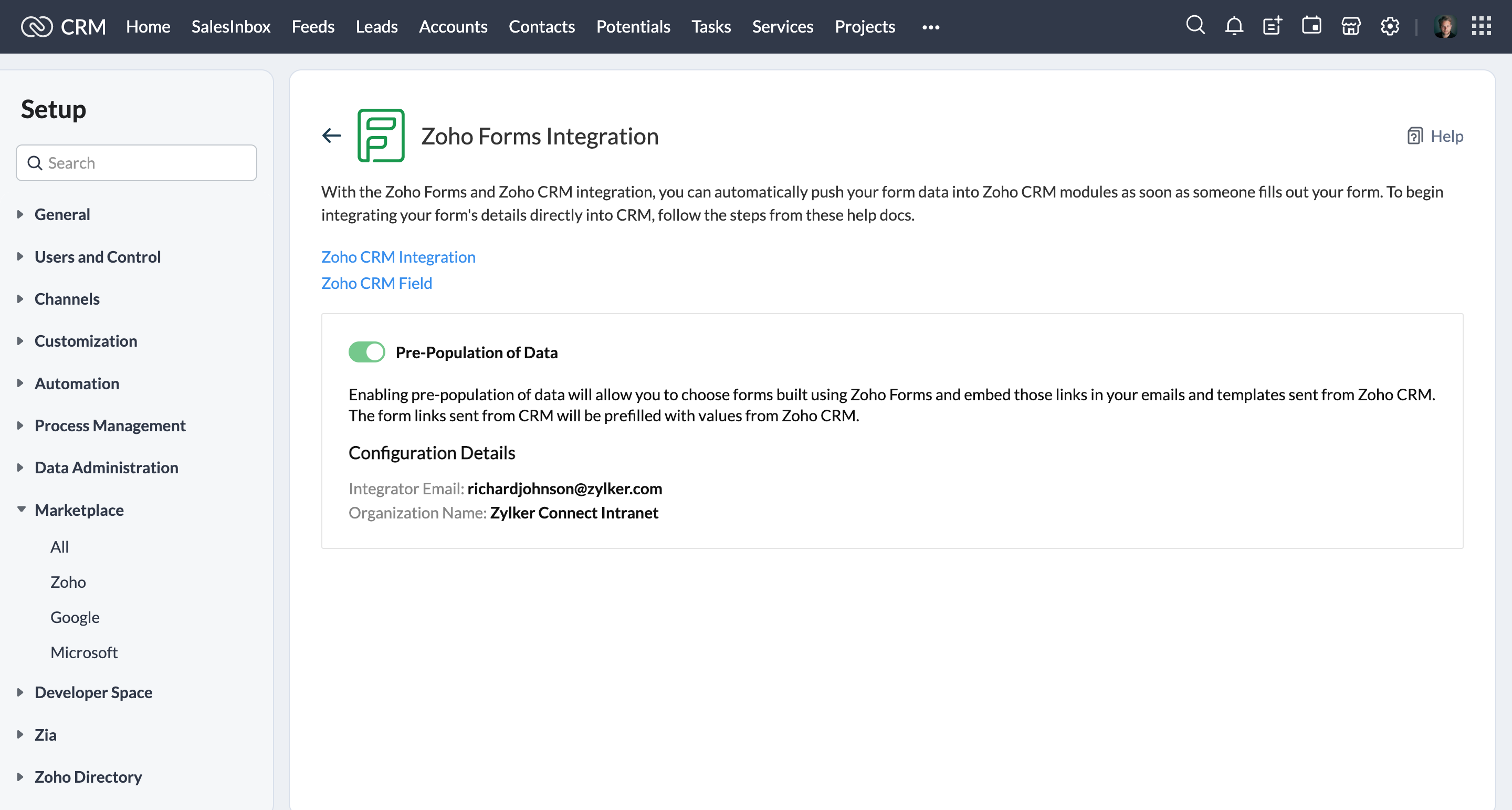Image resolution: width=1512 pixels, height=810 pixels.
Task: Click the user profile avatar
Action: coord(1444,26)
